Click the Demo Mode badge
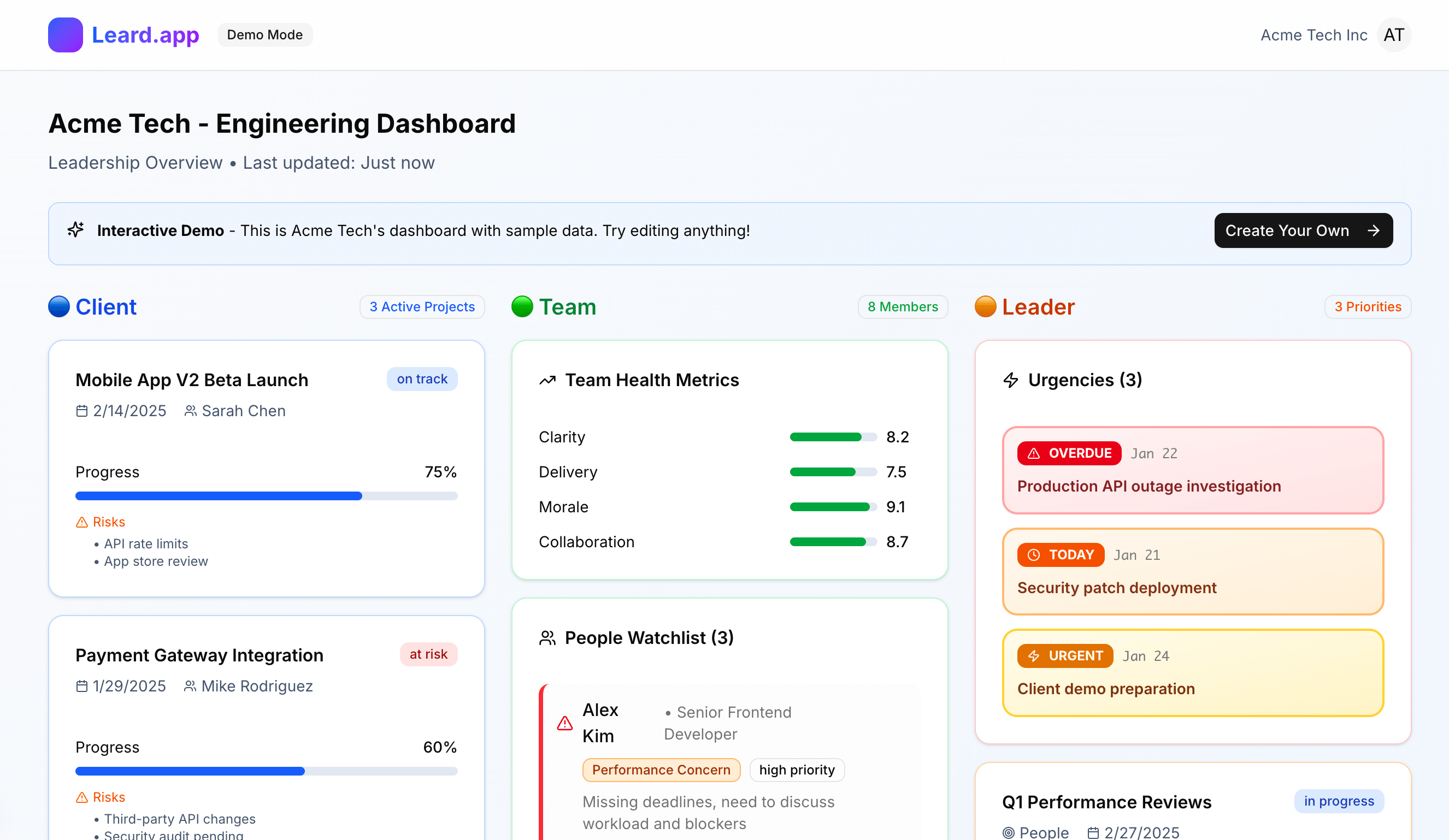 tap(265, 34)
